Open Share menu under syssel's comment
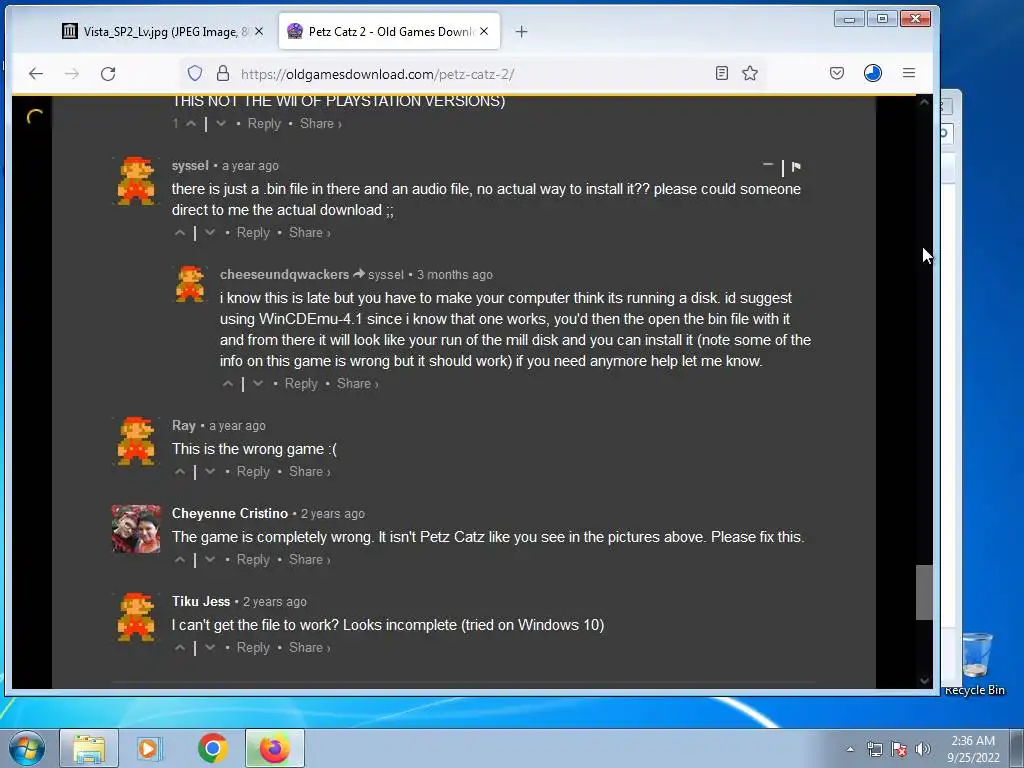Screen dimensions: 1024x768 click(310, 232)
